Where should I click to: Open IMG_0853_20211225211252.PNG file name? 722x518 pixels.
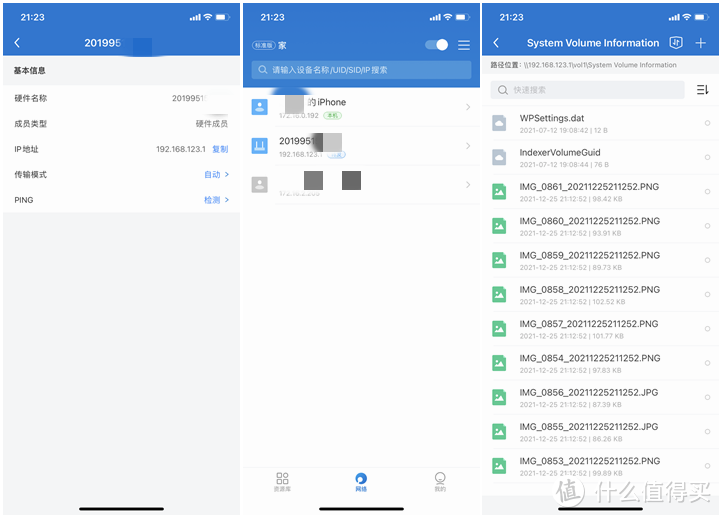tap(589, 461)
